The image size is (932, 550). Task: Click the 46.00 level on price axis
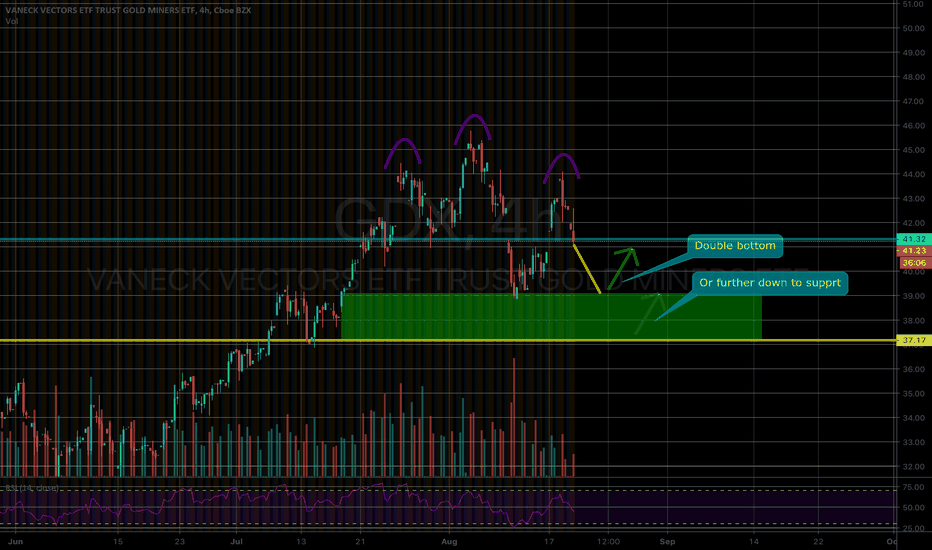[x=914, y=126]
